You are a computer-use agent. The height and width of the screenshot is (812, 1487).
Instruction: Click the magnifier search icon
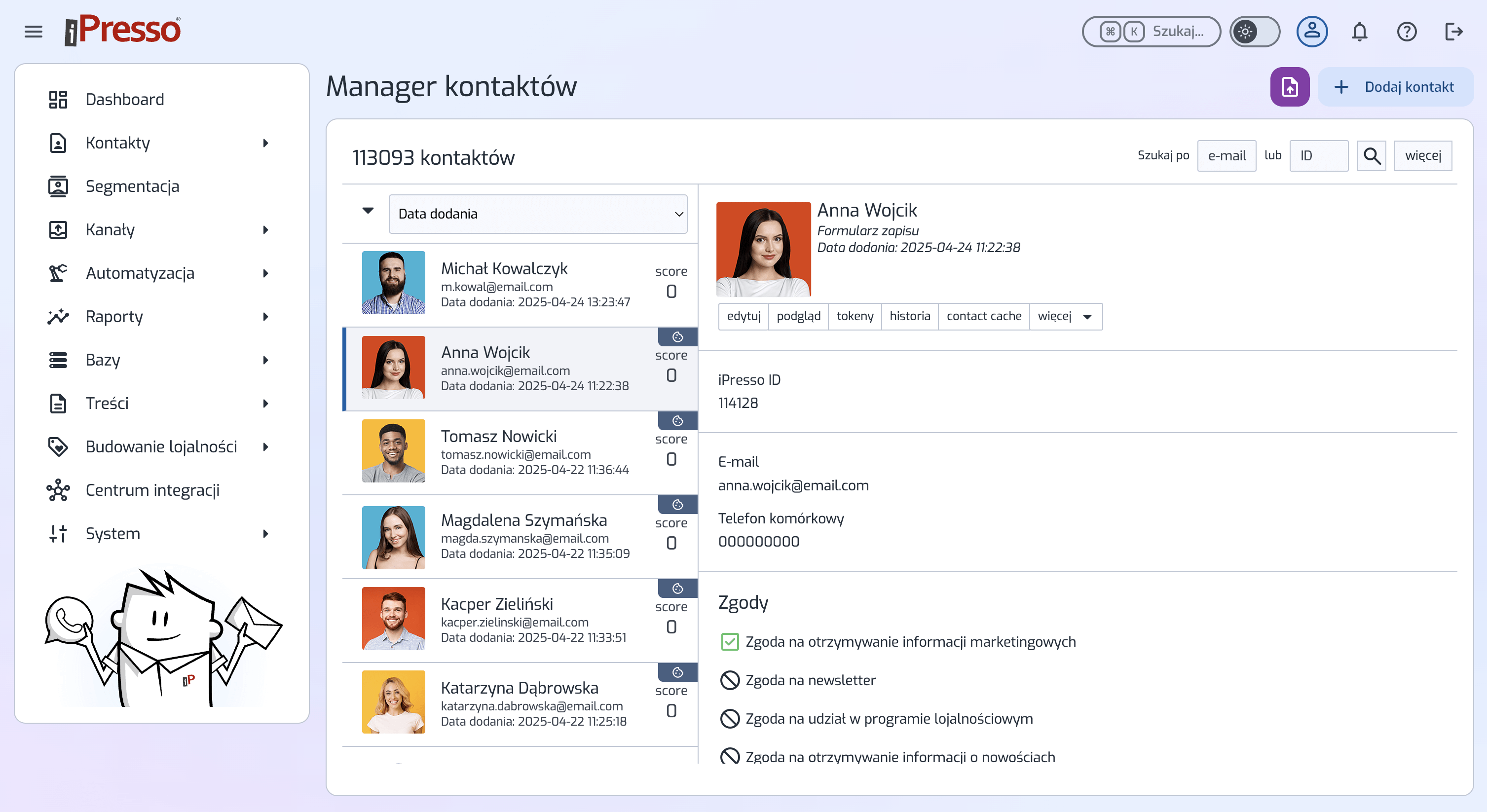(x=1371, y=156)
